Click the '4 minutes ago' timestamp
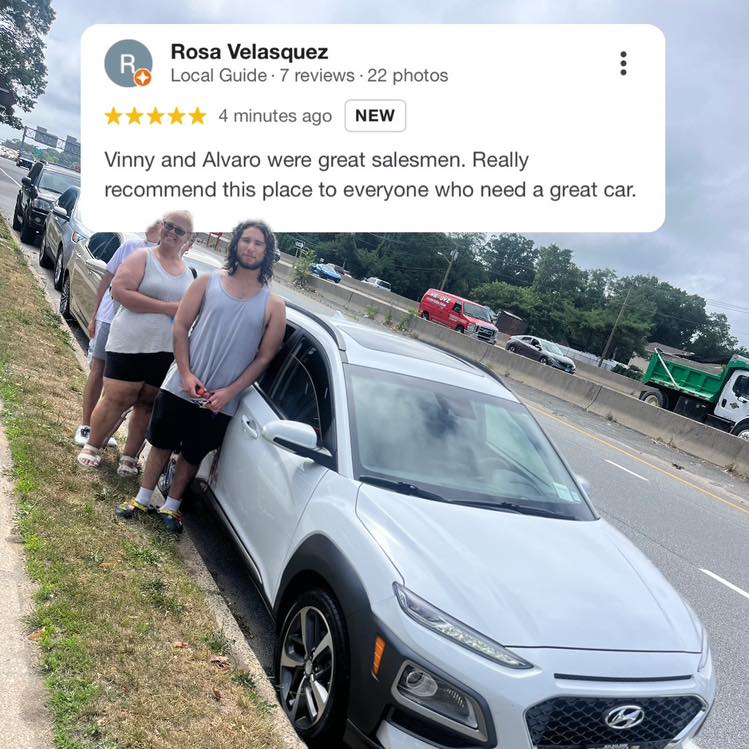This screenshot has height=749, width=749. pyautogui.click(x=275, y=116)
